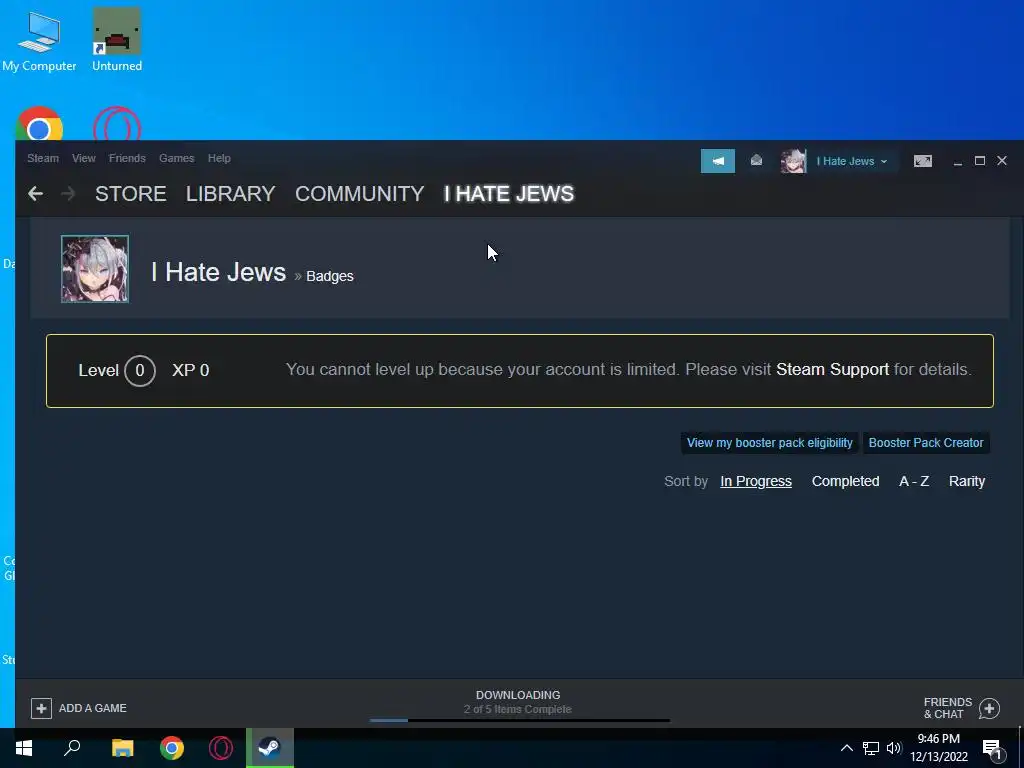Click ADD A GAME label
1024x768 pixels.
(93, 708)
